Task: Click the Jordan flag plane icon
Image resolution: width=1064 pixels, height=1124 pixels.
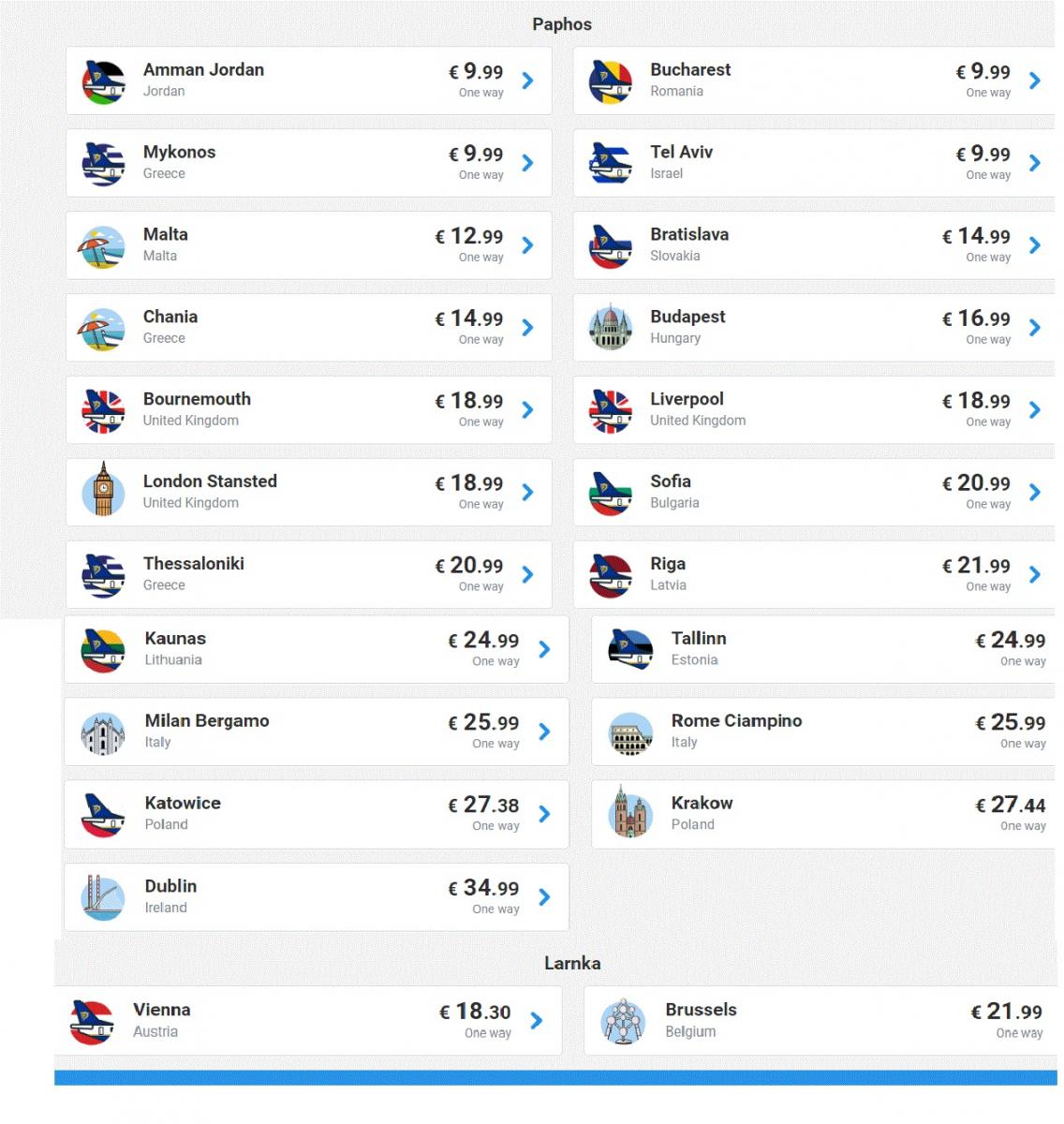Action: [103, 82]
